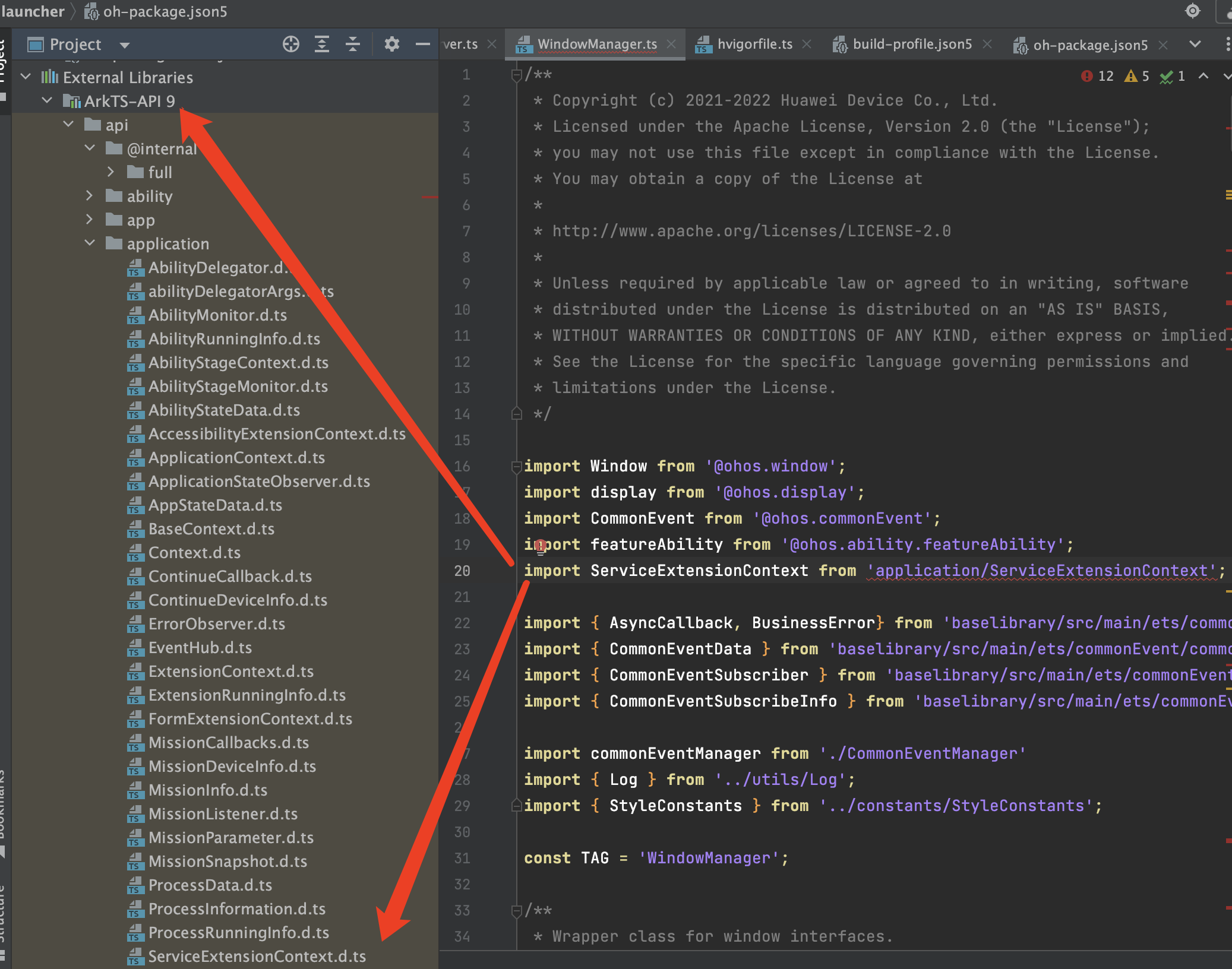Expand the app folder

90,220
